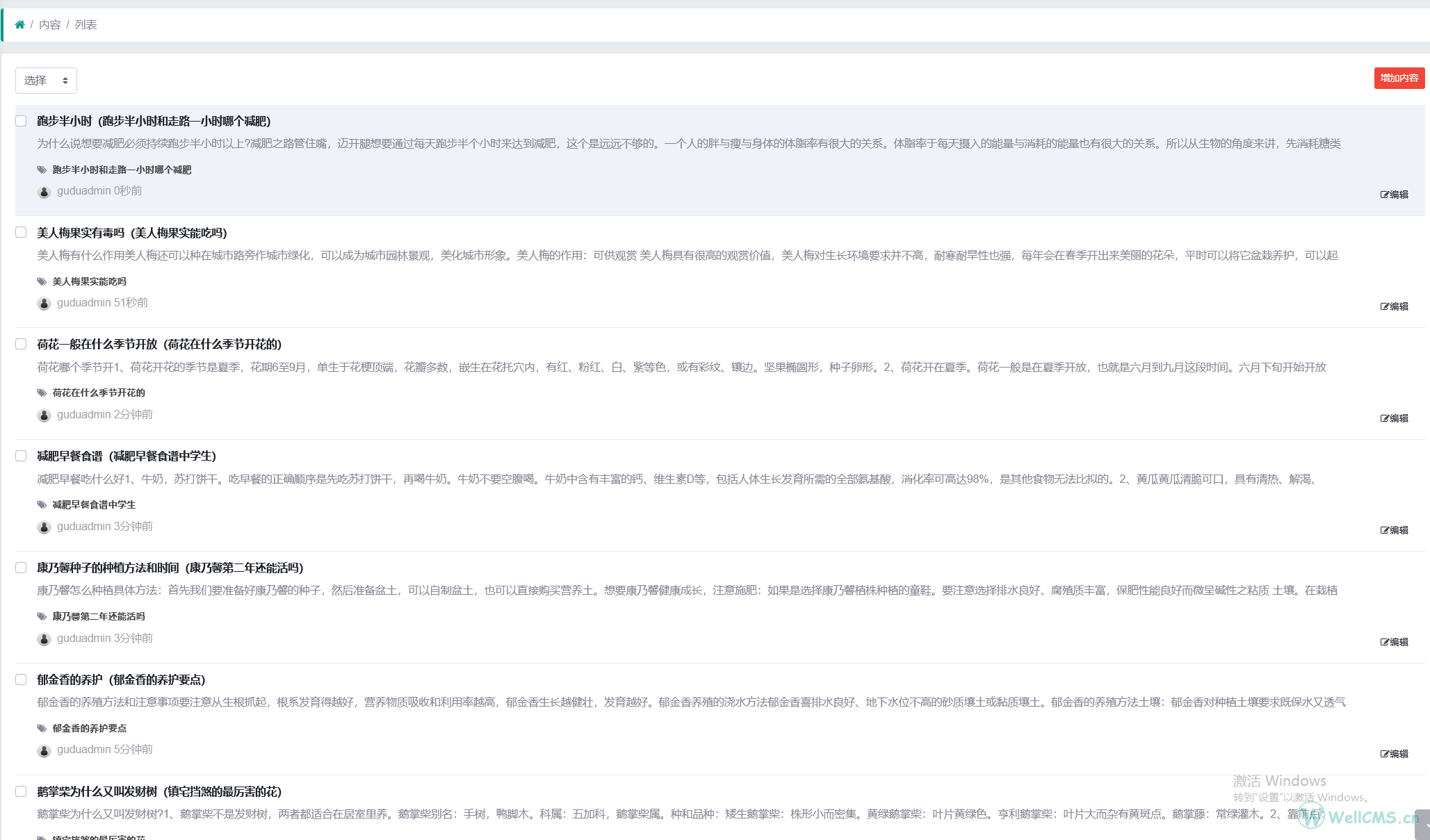
Task: Tick checkbox for 减肥早餐食谱 article
Action: point(21,456)
